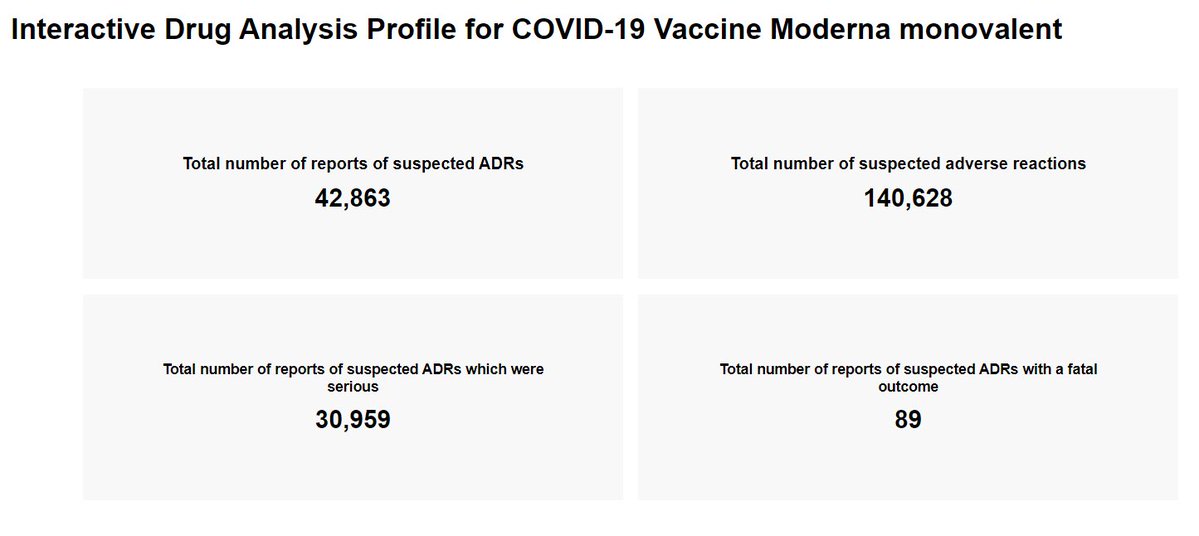
Task: Click the word 'serious' in the card label
Action: 353,385
